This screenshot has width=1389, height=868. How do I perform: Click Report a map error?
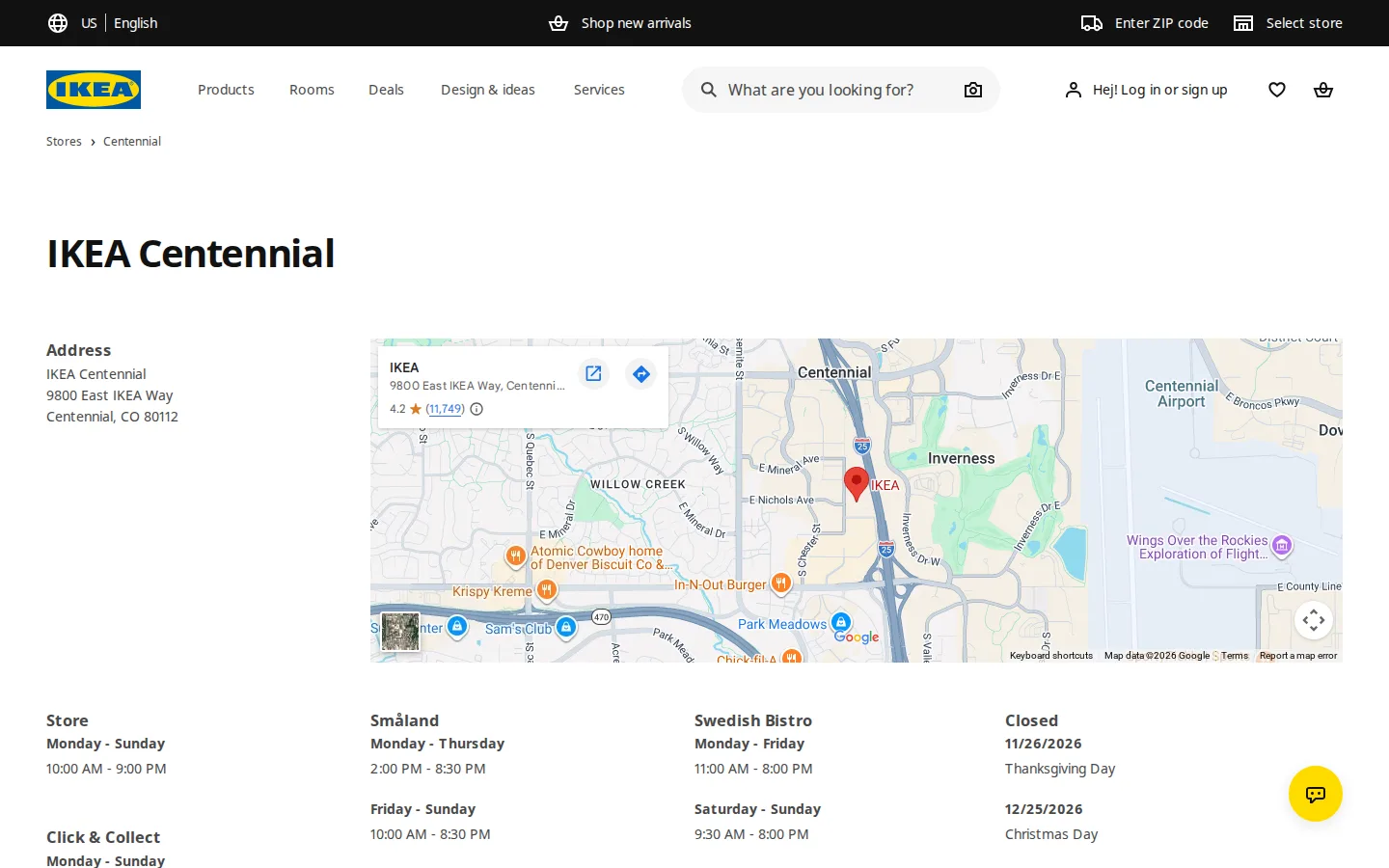1298,656
